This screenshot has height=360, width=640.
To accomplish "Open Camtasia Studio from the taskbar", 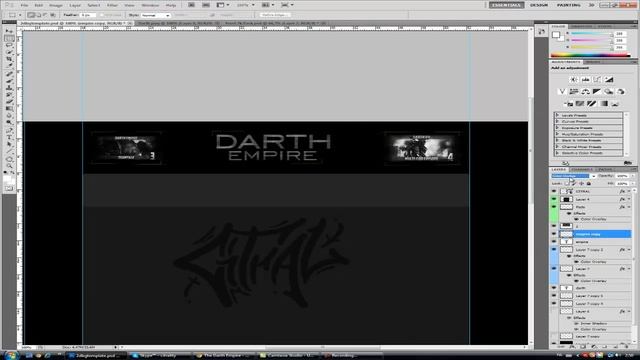I will coord(290,356).
